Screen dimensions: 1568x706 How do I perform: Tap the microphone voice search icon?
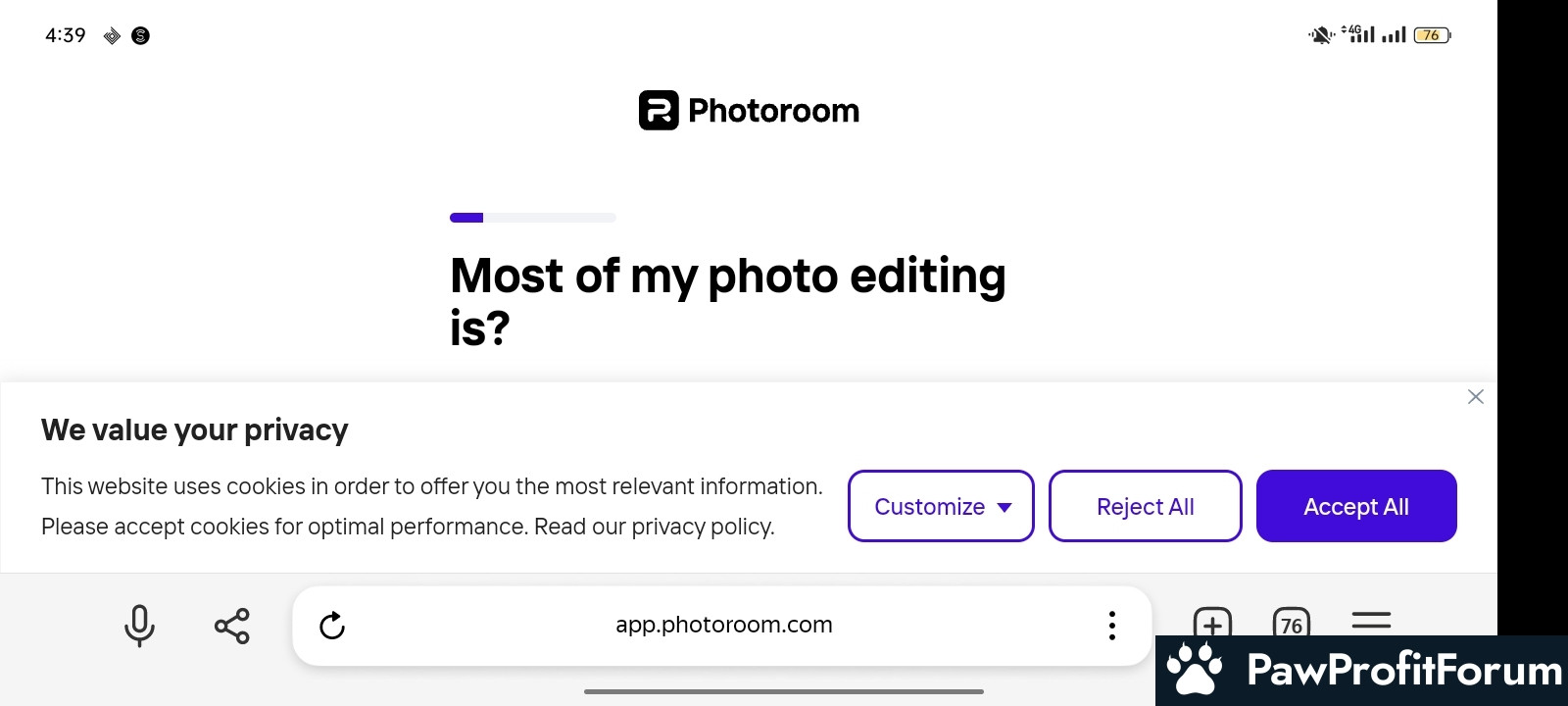[x=139, y=626]
